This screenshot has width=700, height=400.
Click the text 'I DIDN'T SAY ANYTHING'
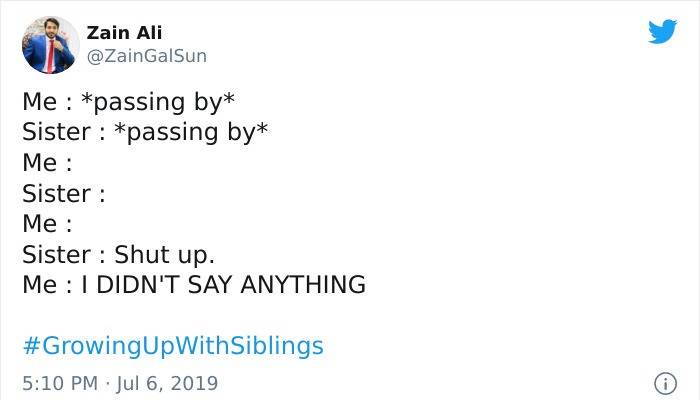[223, 285]
